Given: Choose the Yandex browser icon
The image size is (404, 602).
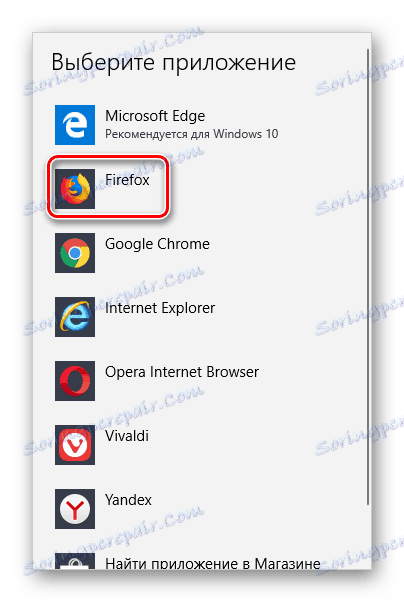Looking at the screenshot, I should 75,509.
